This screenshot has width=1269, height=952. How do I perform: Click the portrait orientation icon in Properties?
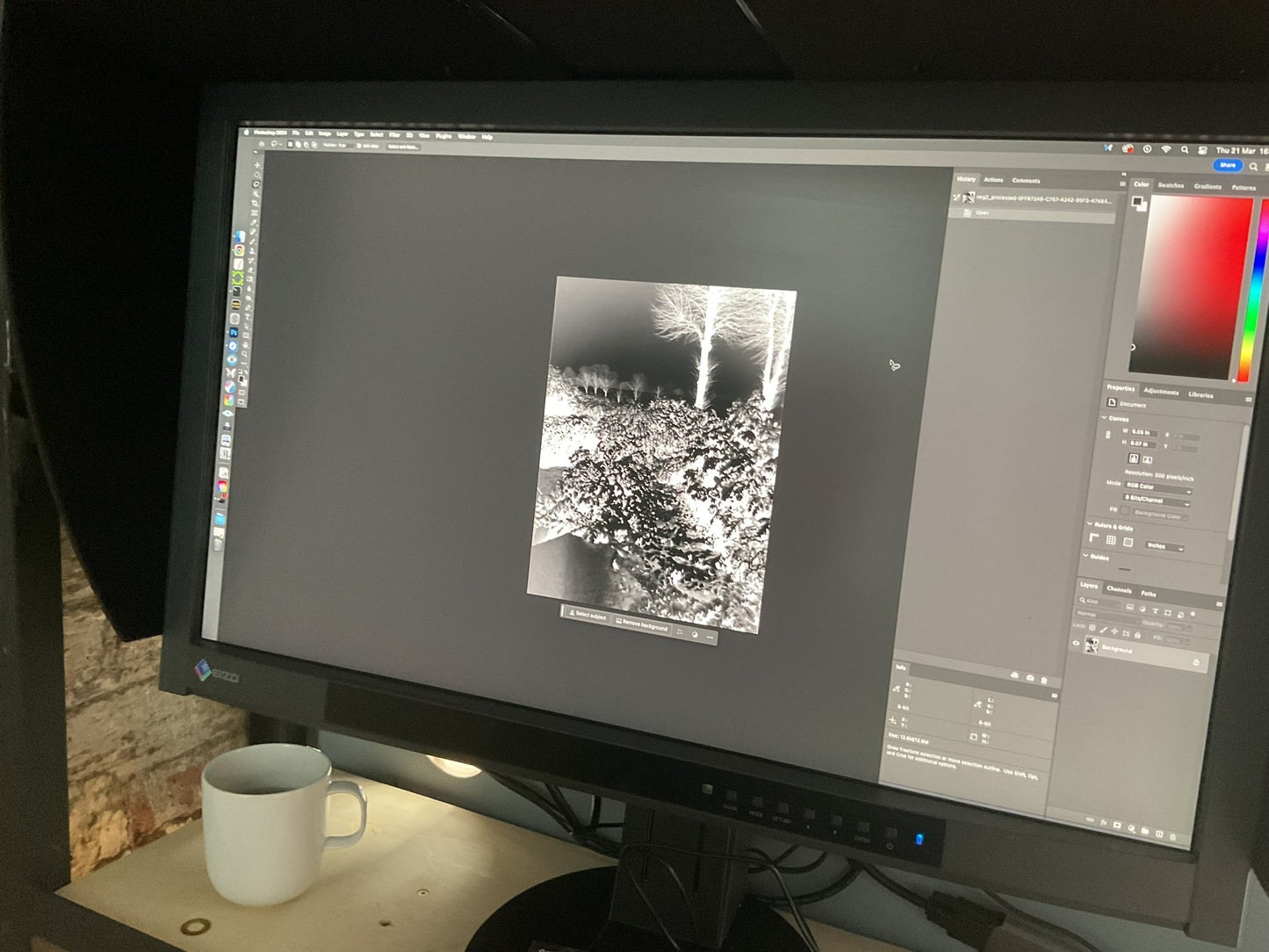[1133, 458]
